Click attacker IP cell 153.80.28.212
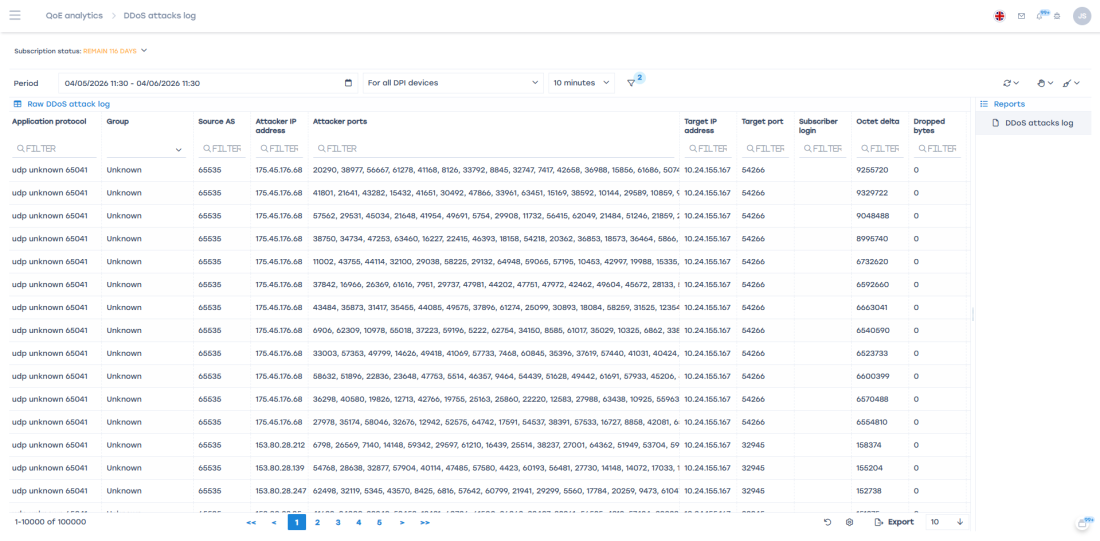Viewport: 1100px width, 541px height. tap(280, 445)
